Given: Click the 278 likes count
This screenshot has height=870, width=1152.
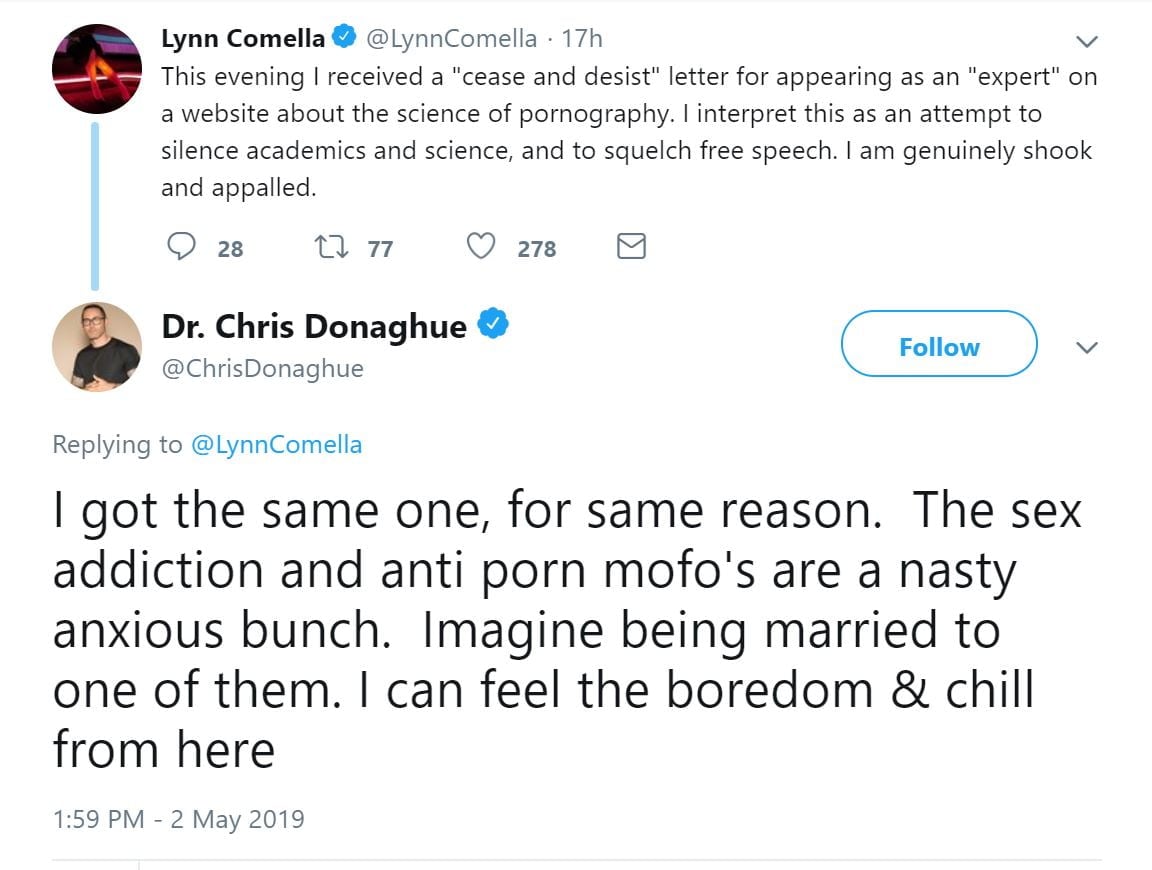Looking at the screenshot, I should [x=537, y=249].
